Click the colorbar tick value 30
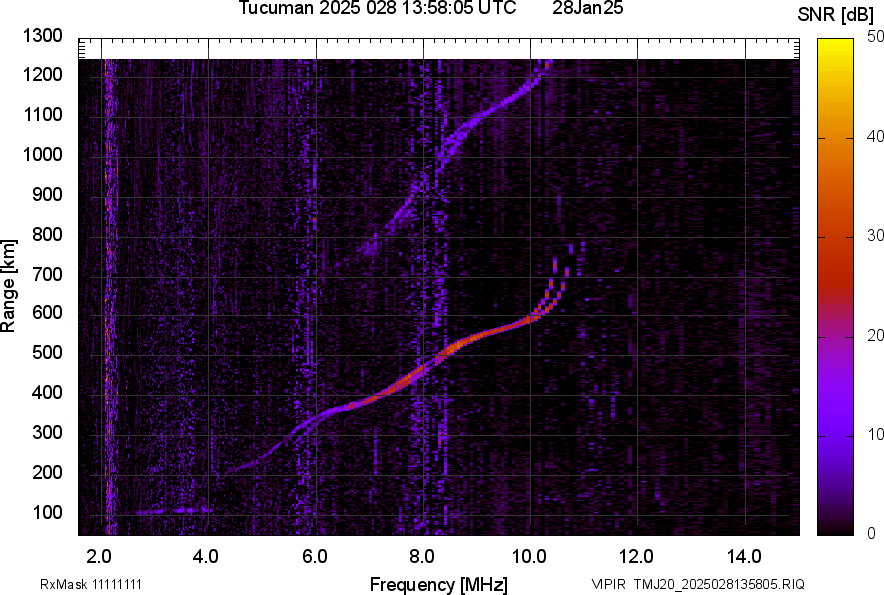Viewport: 884px width, 595px height. point(875,236)
